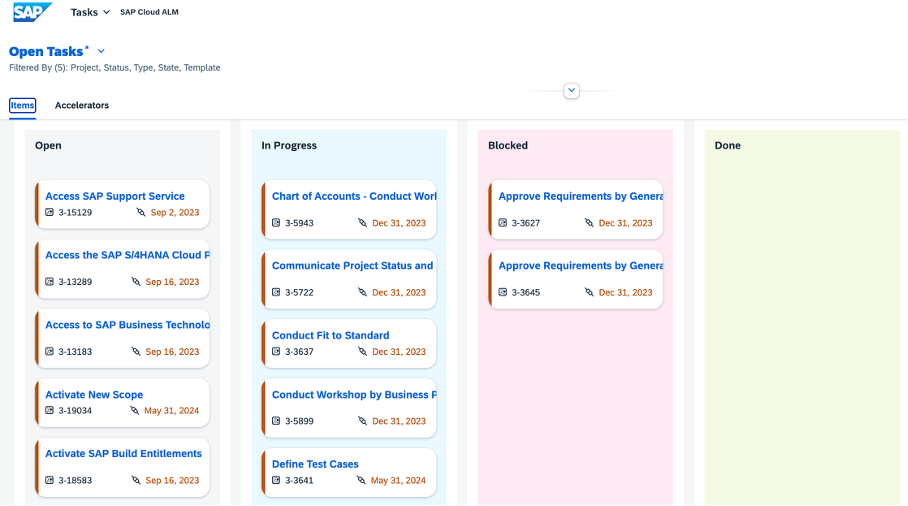Click task ID 3-19034
This screenshot has width=908, height=506.
point(75,410)
